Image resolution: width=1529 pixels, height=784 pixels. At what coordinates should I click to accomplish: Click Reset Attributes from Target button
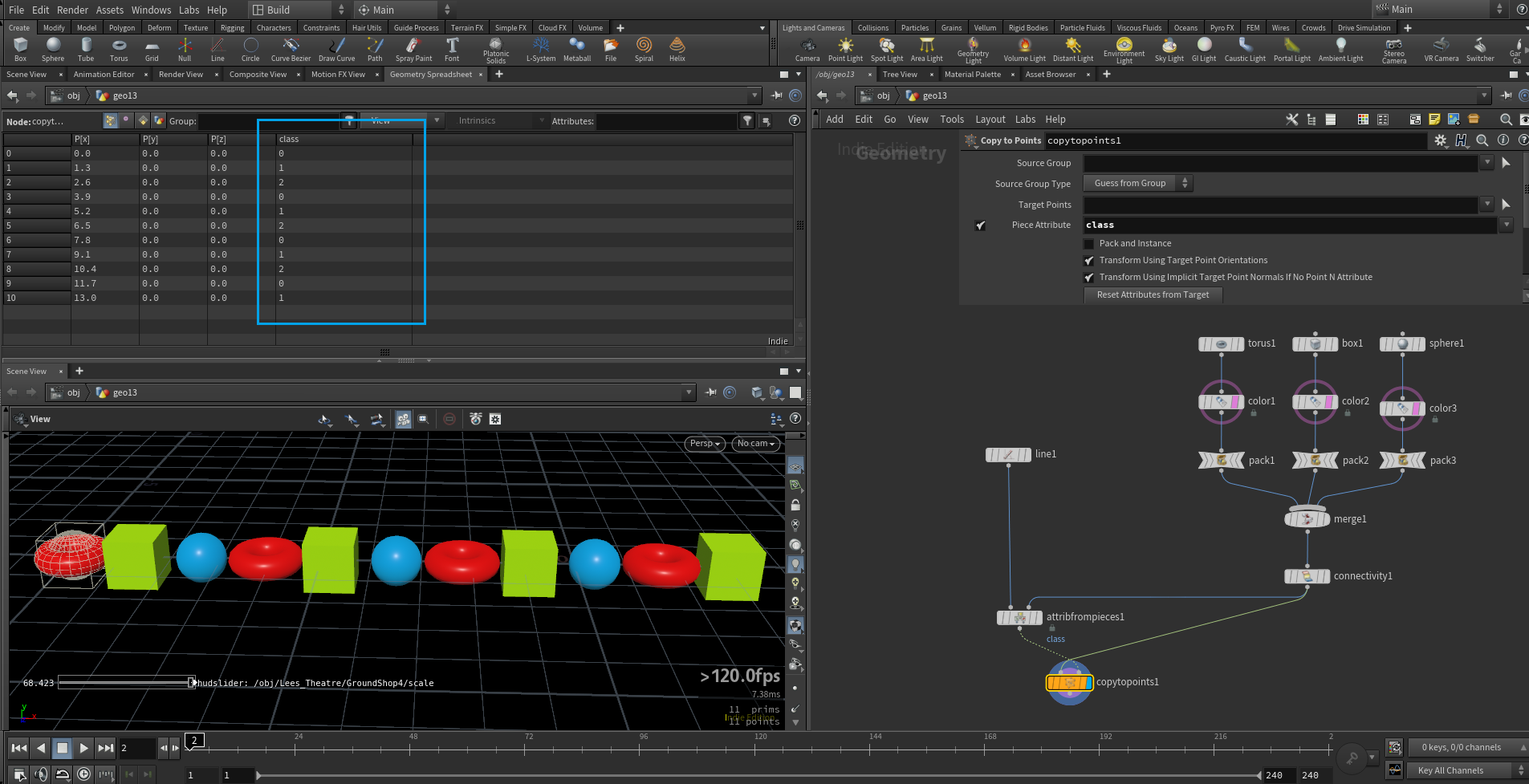[x=1153, y=295]
